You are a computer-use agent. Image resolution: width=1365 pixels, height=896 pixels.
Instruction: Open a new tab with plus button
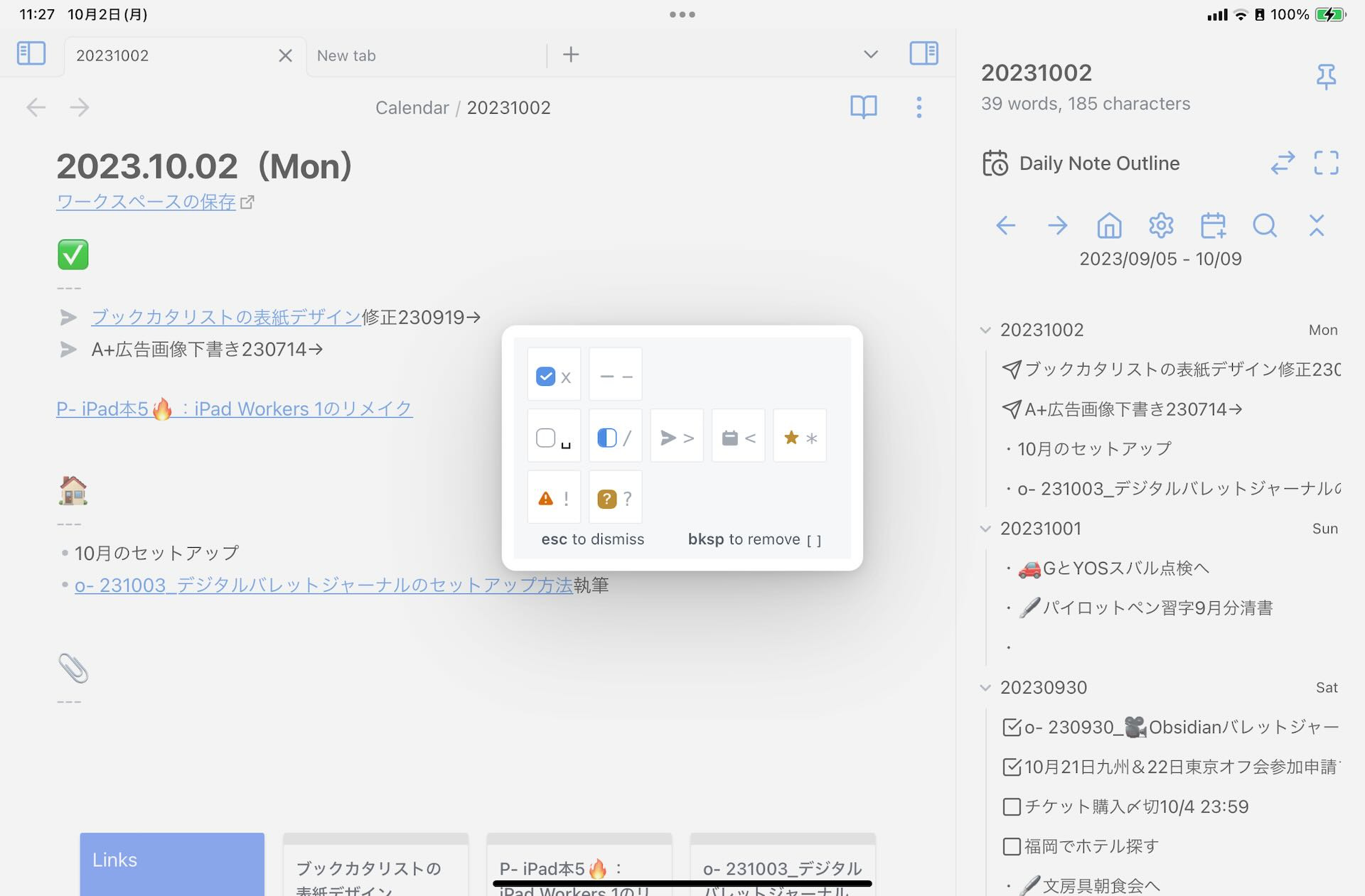[x=571, y=55]
